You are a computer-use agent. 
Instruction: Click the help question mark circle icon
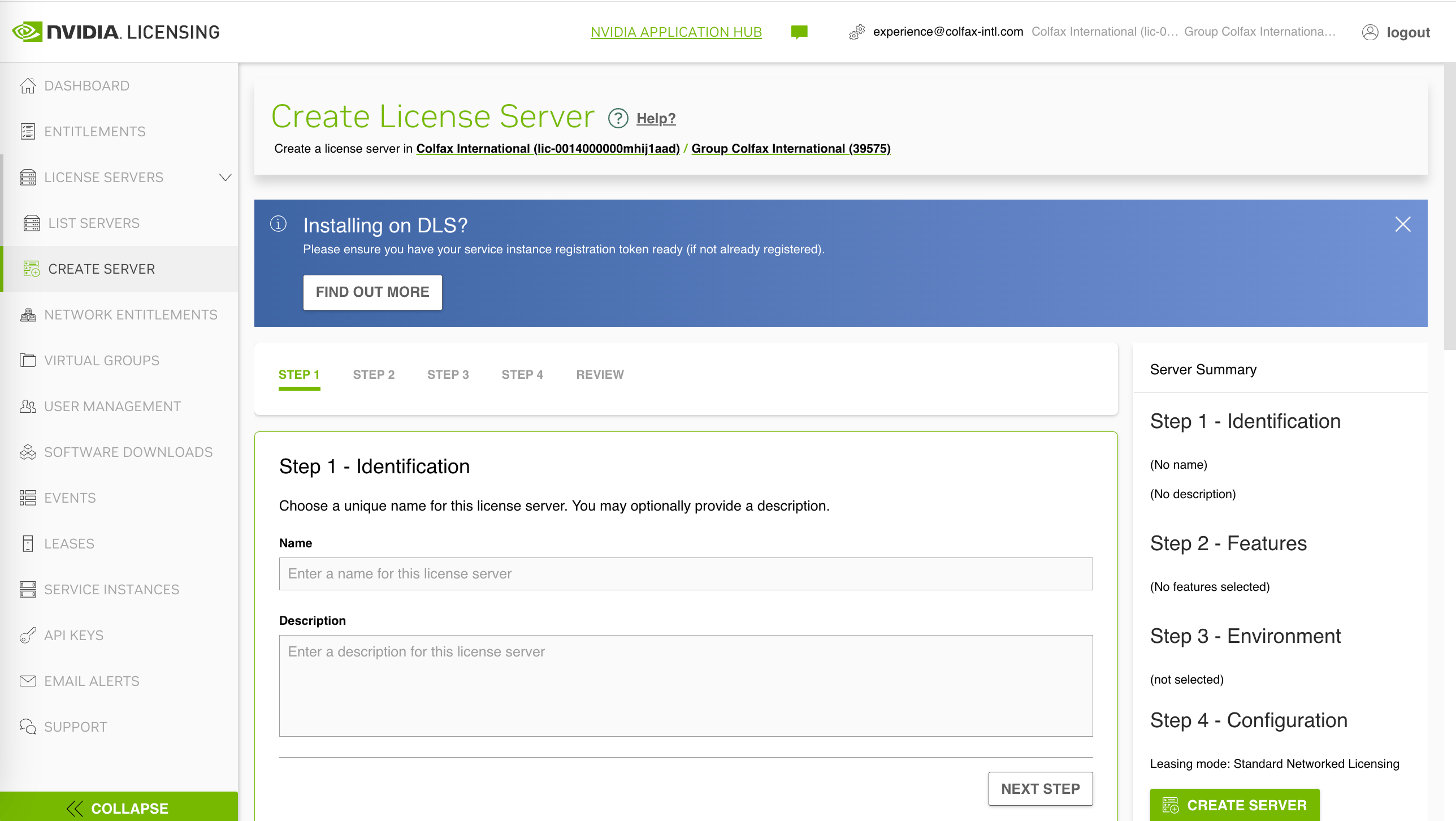tap(618, 118)
